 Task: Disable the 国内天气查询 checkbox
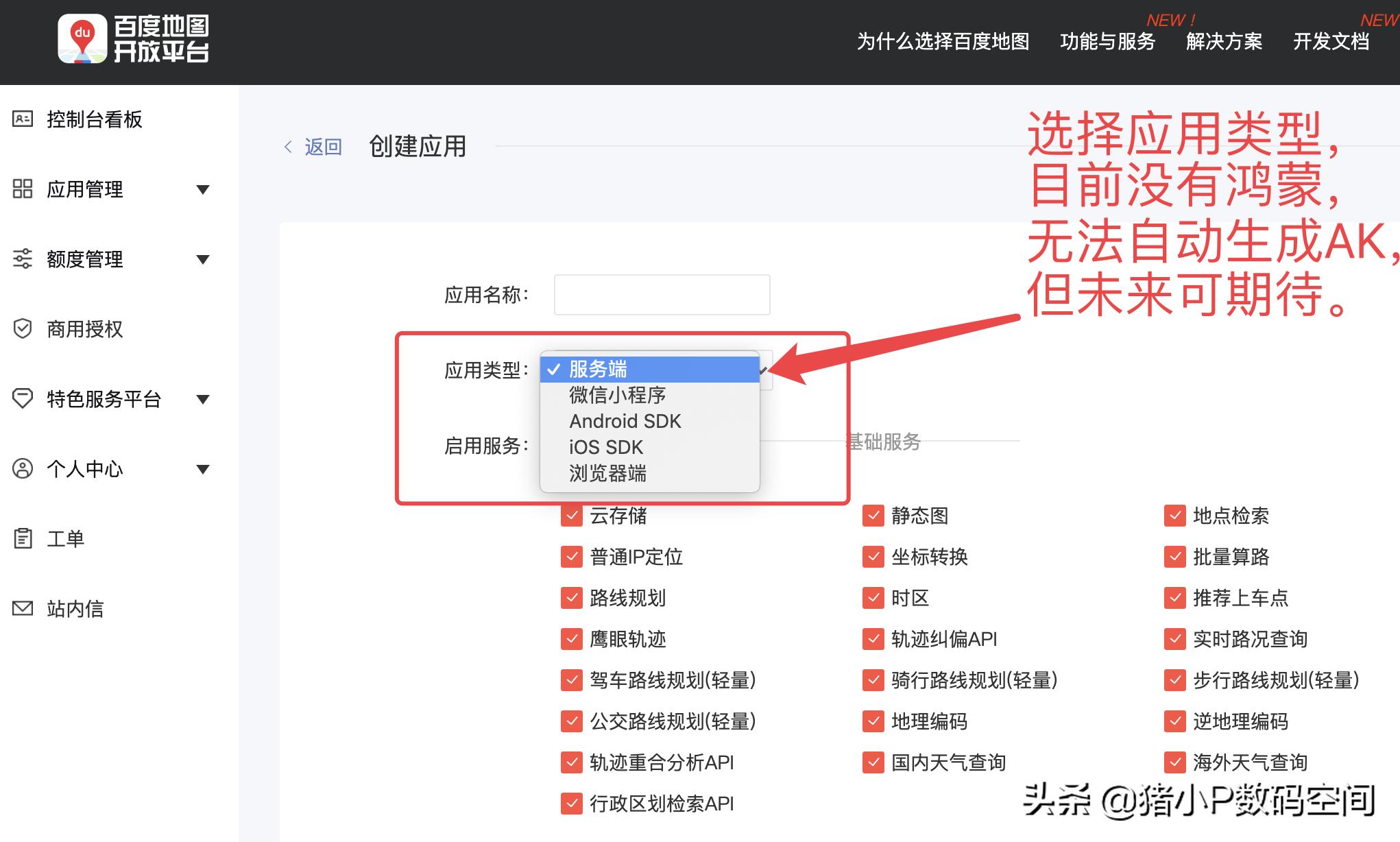coord(873,762)
